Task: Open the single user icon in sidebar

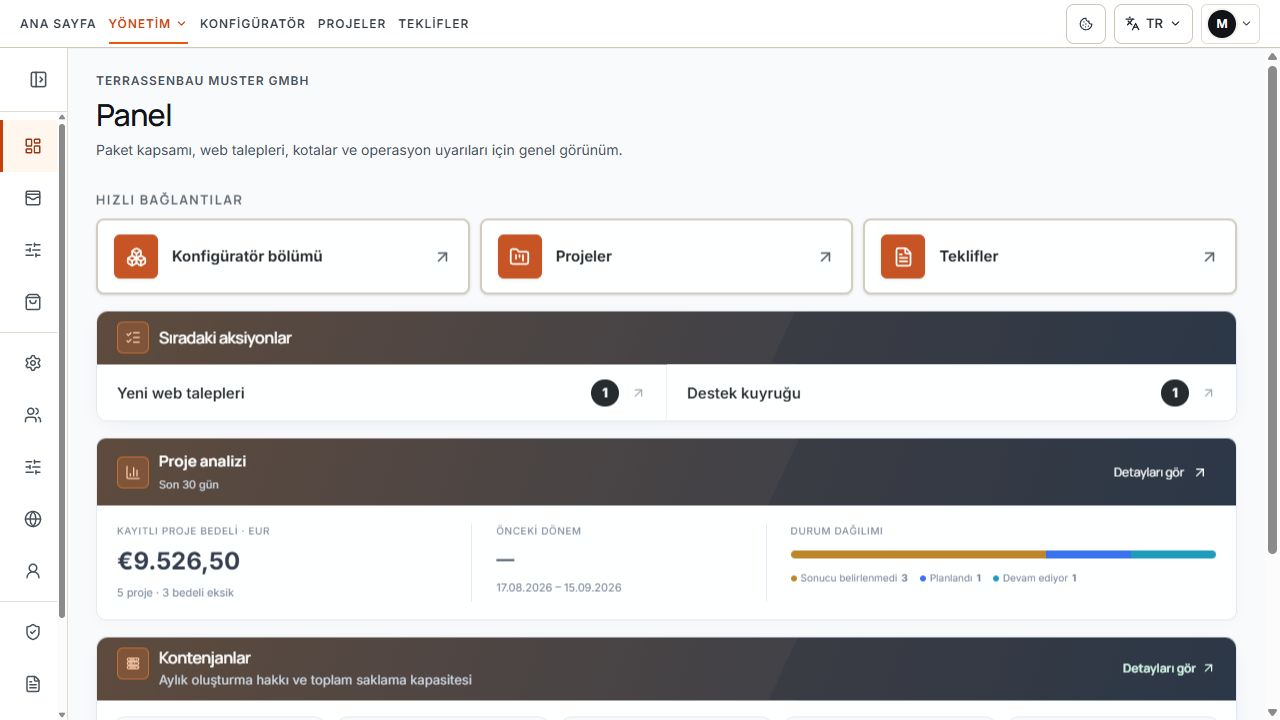Action: [33, 571]
